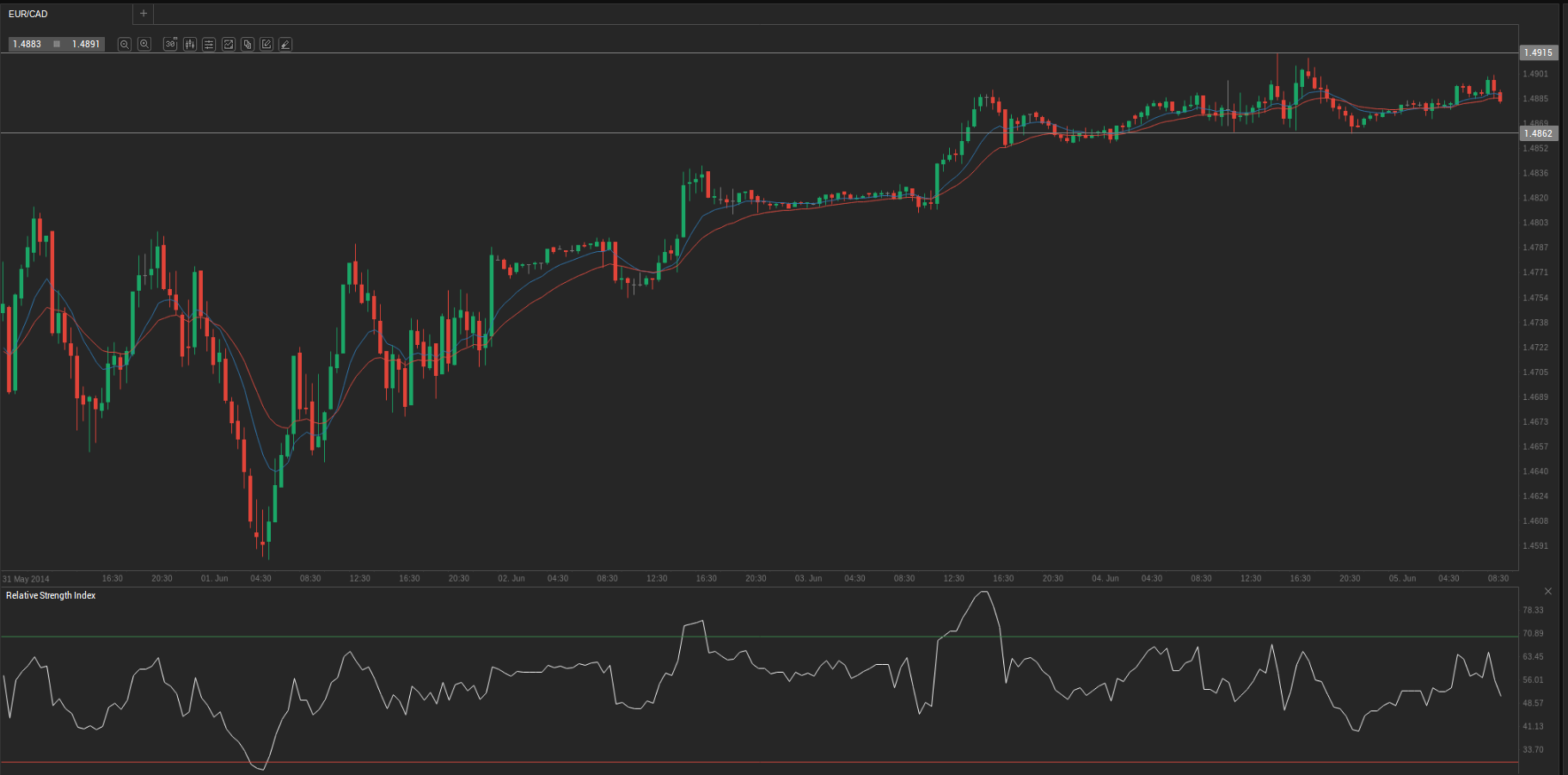
Task: Click the chart line-graph template icon
Action: [229, 44]
